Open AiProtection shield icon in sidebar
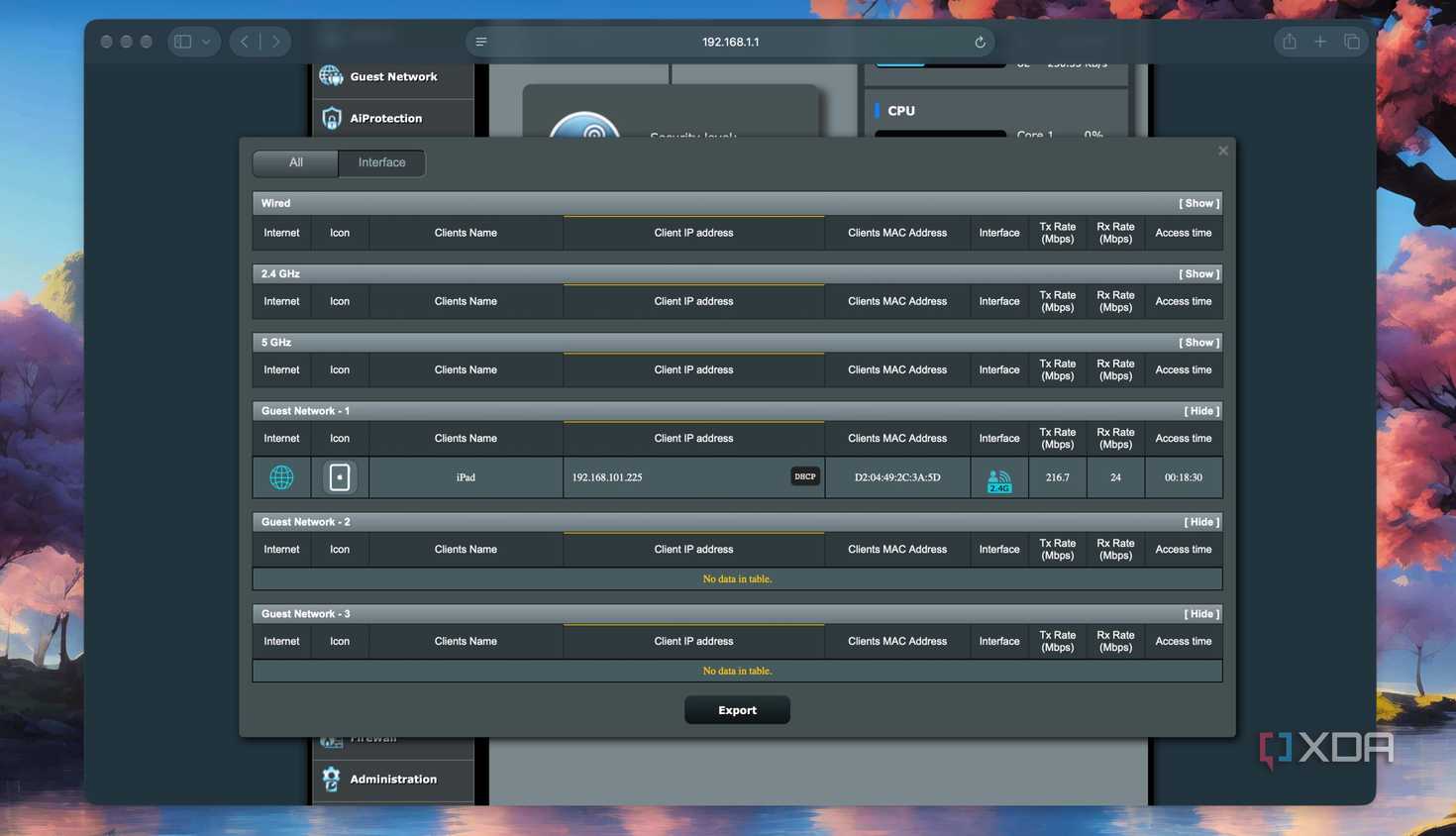The image size is (1456, 836). coord(332,118)
